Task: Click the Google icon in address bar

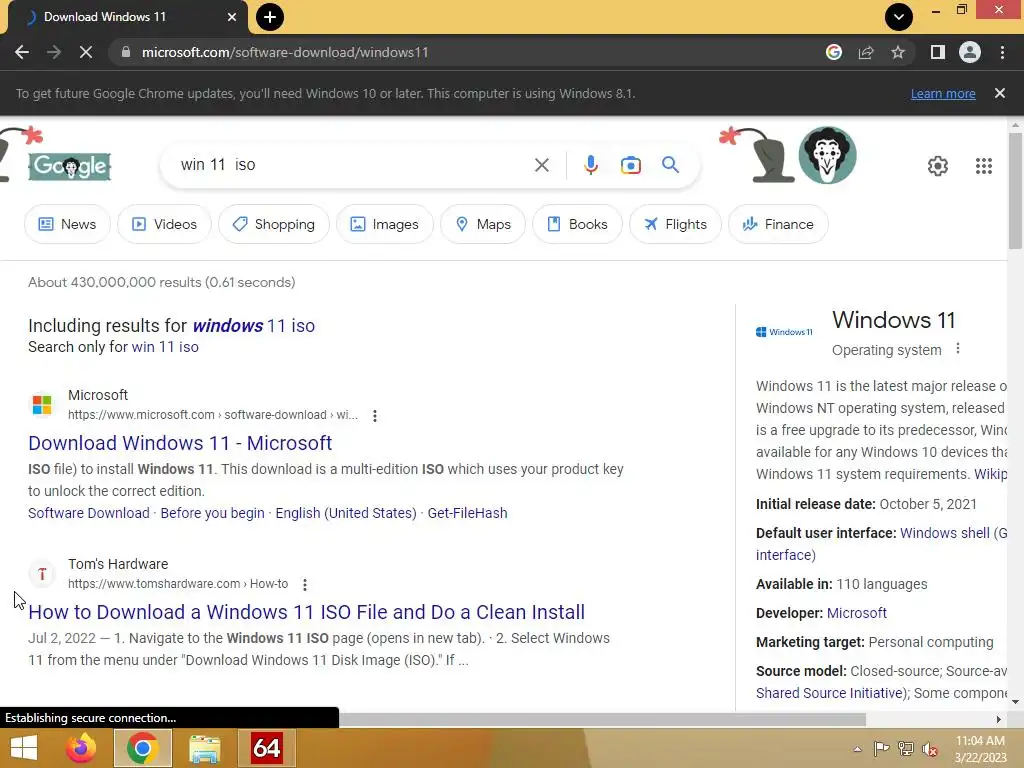Action: (834, 52)
